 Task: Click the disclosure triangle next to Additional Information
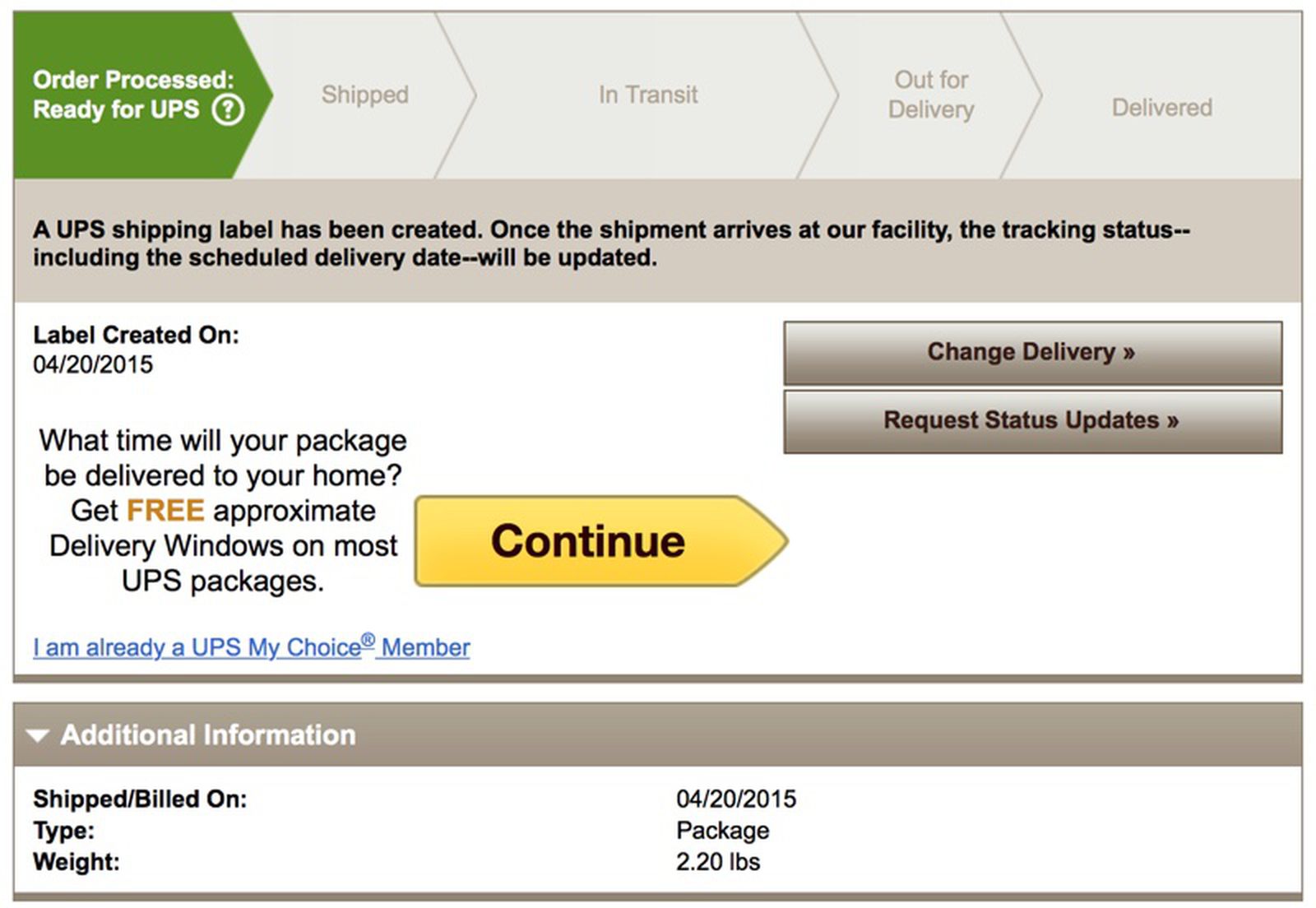(37, 736)
